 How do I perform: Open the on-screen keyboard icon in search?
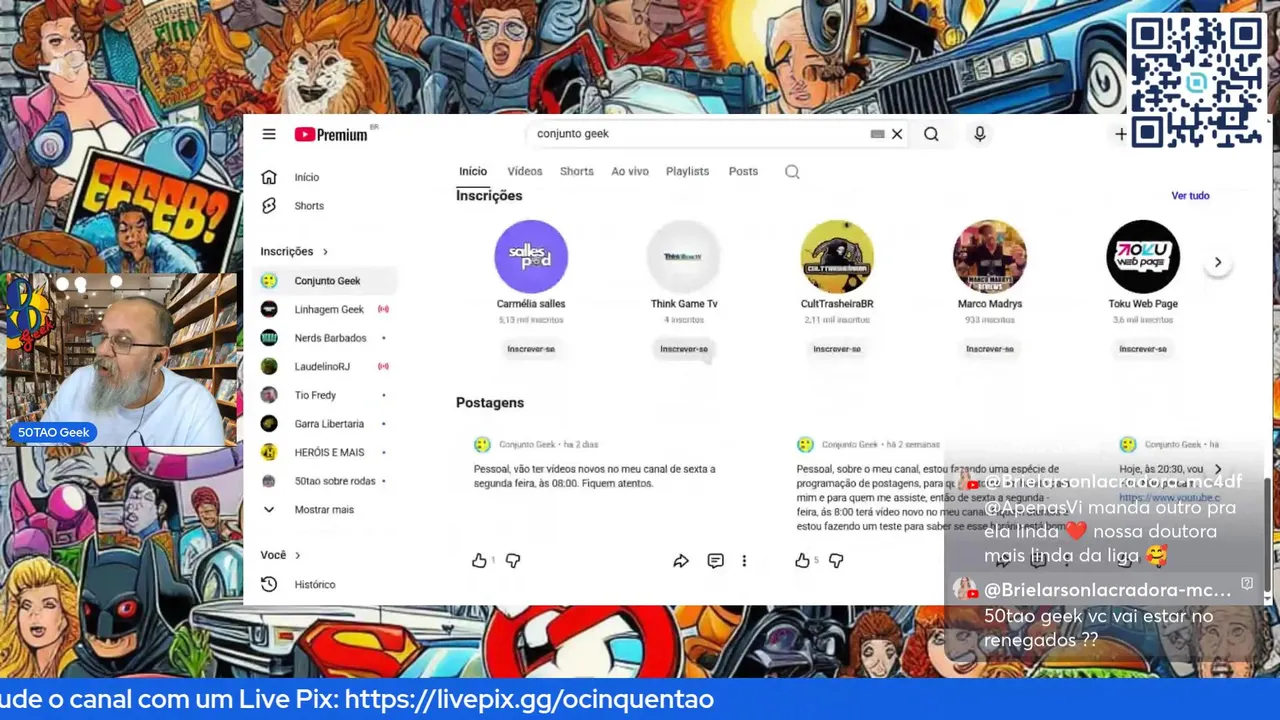877,134
